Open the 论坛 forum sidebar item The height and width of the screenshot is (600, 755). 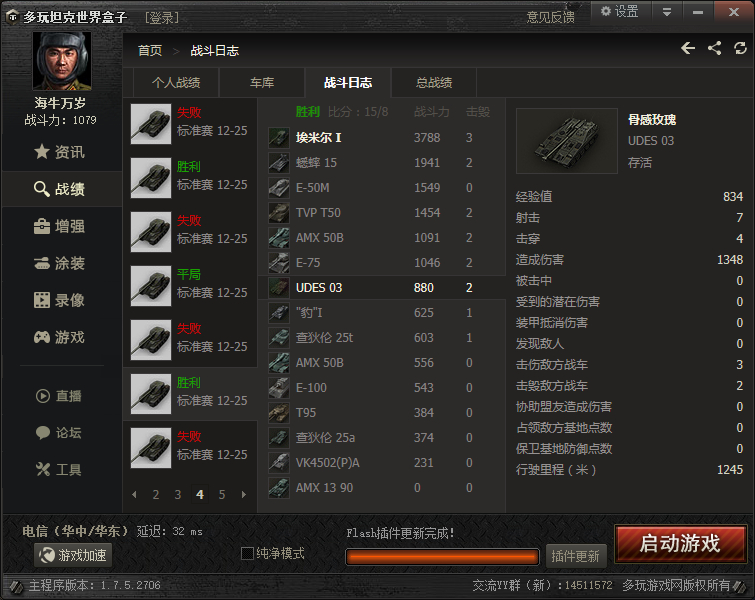[59, 432]
